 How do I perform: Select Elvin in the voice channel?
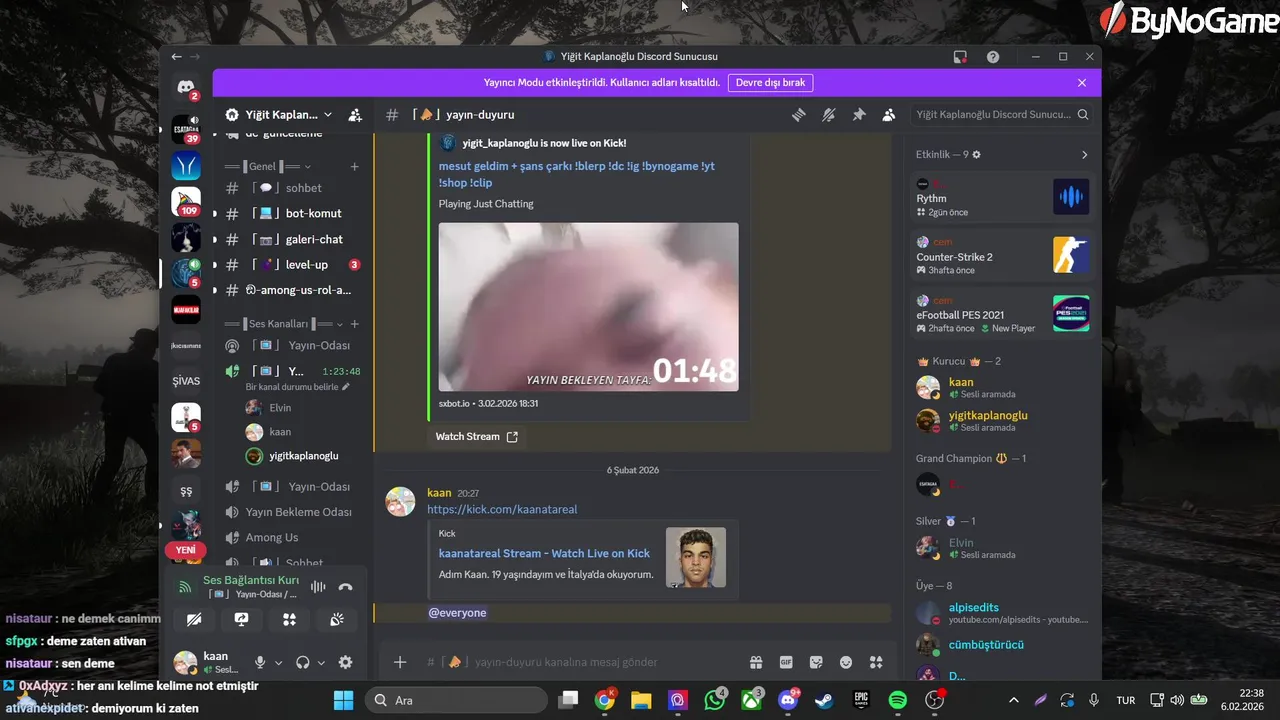300,407
